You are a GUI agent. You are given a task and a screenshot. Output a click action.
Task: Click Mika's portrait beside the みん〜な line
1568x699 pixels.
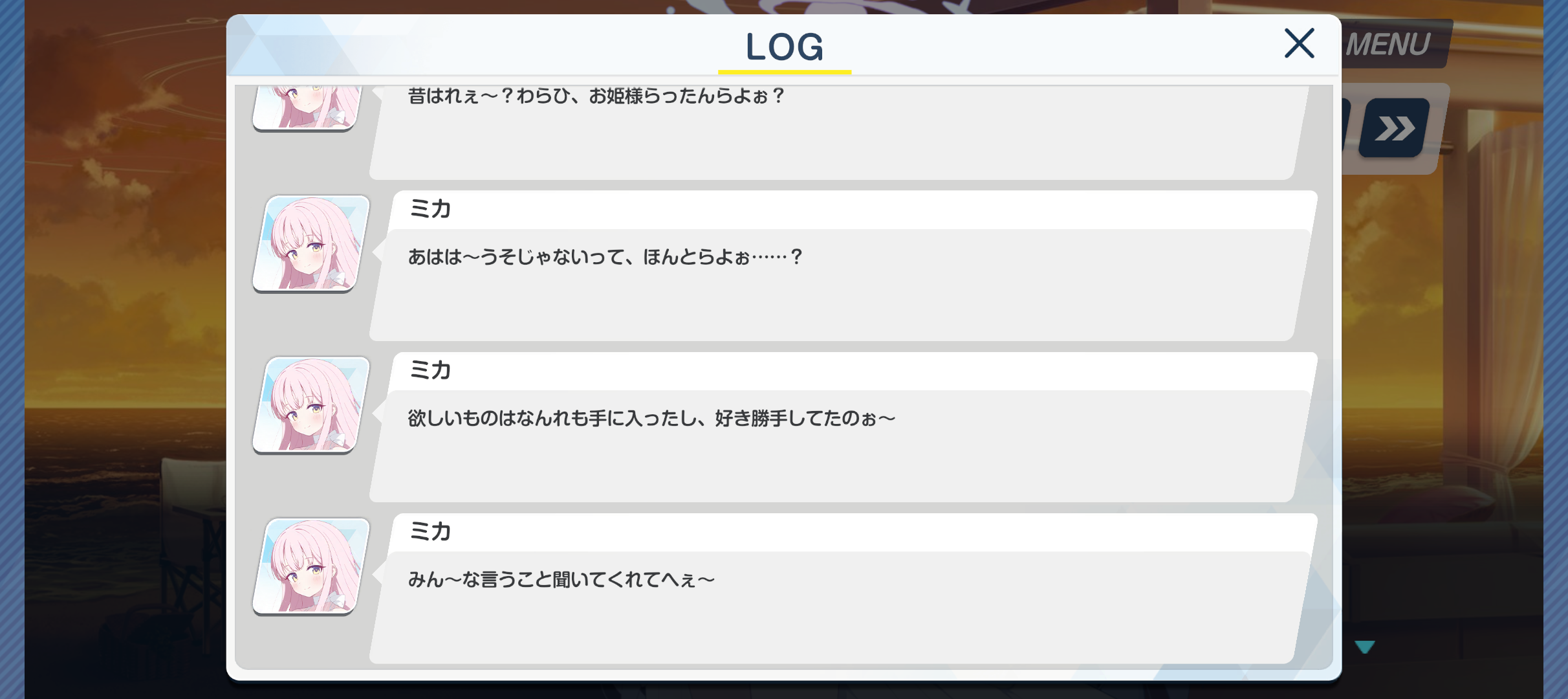pyautogui.click(x=311, y=566)
